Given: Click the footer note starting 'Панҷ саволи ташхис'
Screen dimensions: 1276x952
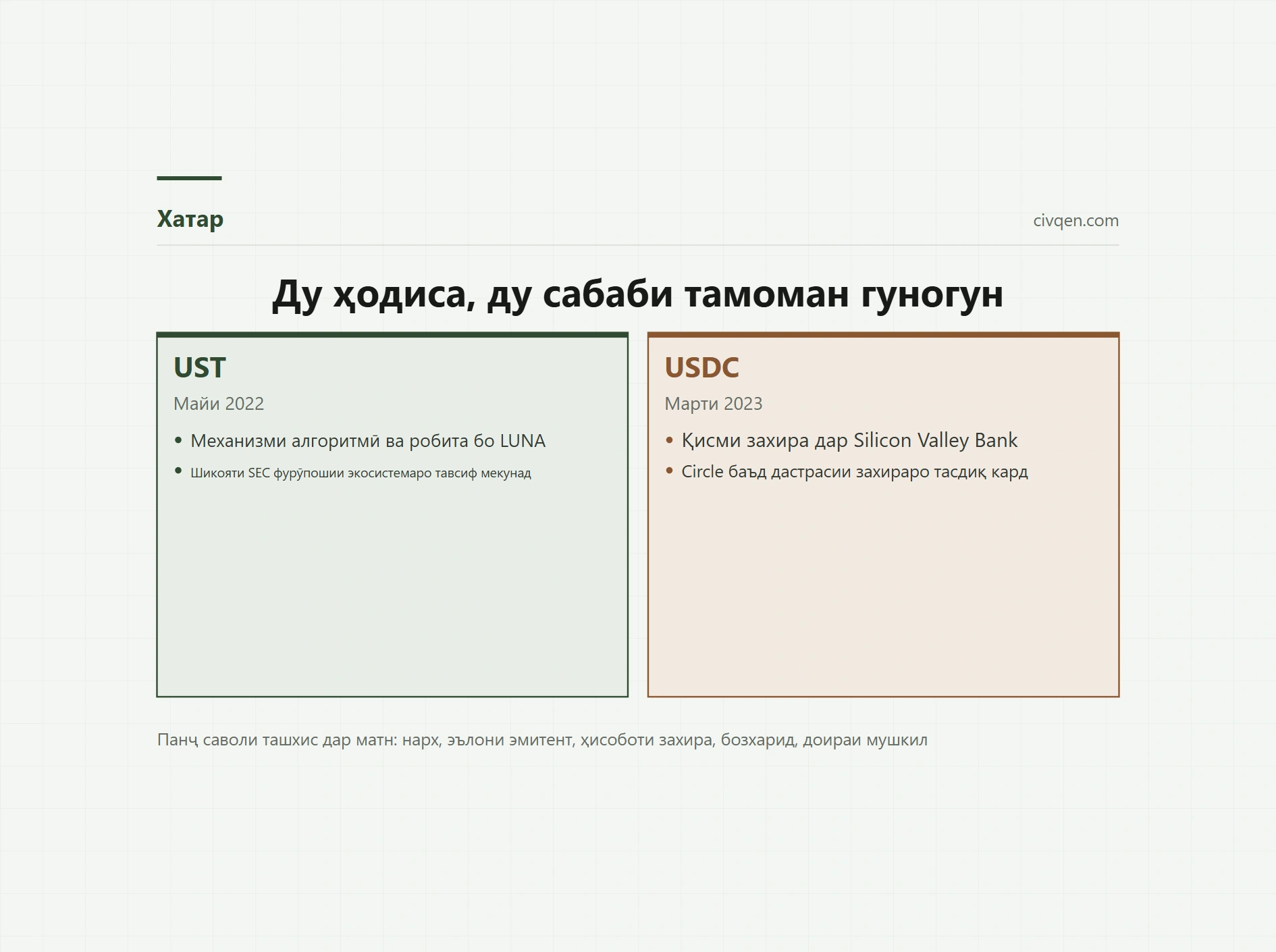Looking at the screenshot, I should point(542,740).
